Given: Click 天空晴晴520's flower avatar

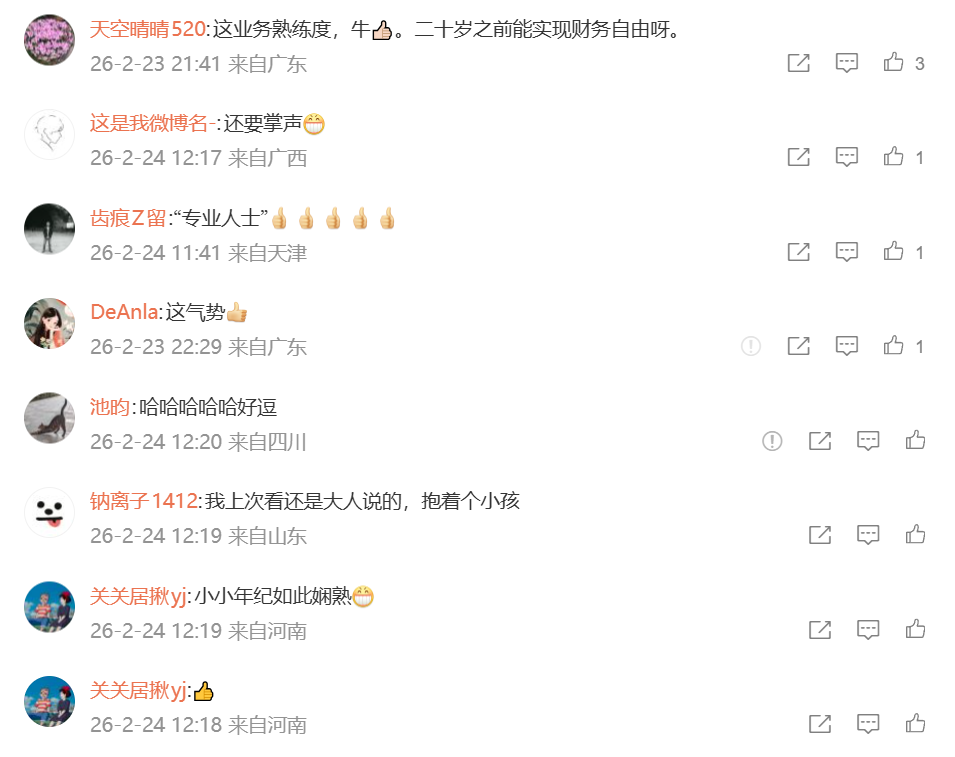Looking at the screenshot, I should tap(49, 40).
